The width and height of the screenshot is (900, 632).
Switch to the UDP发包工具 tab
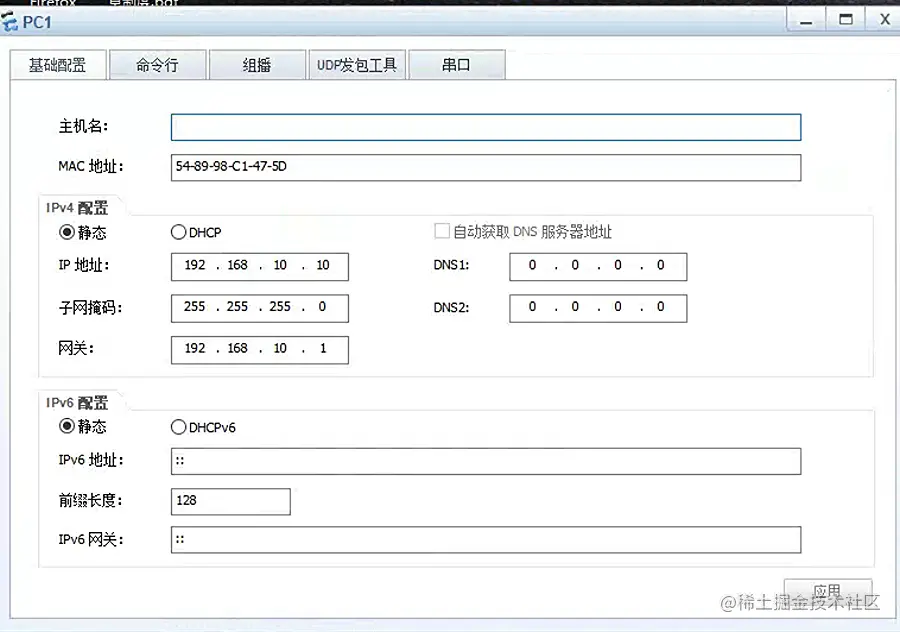[x=356, y=65]
